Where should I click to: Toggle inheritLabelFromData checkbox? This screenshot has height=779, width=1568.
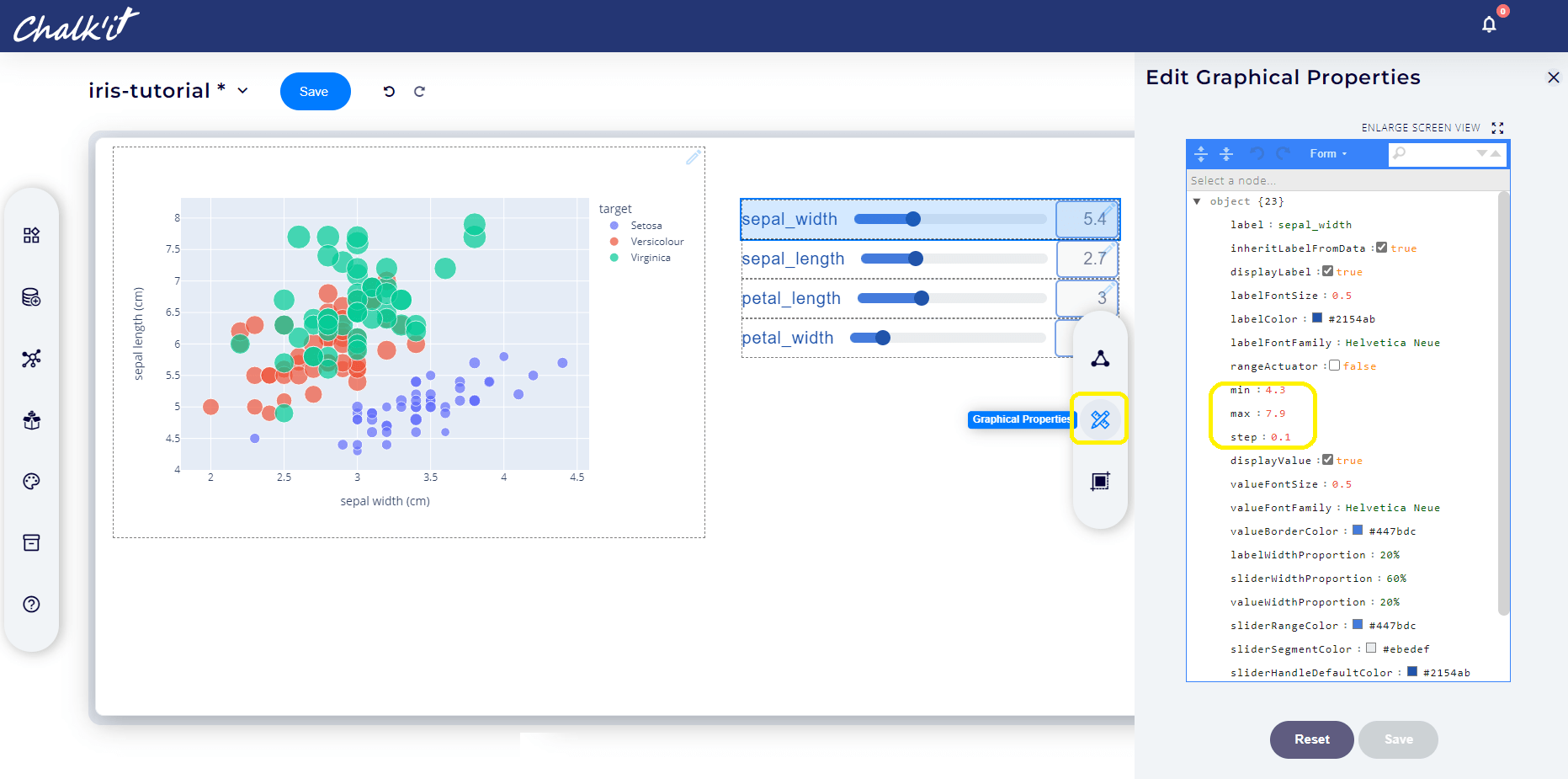(1381, 248)
